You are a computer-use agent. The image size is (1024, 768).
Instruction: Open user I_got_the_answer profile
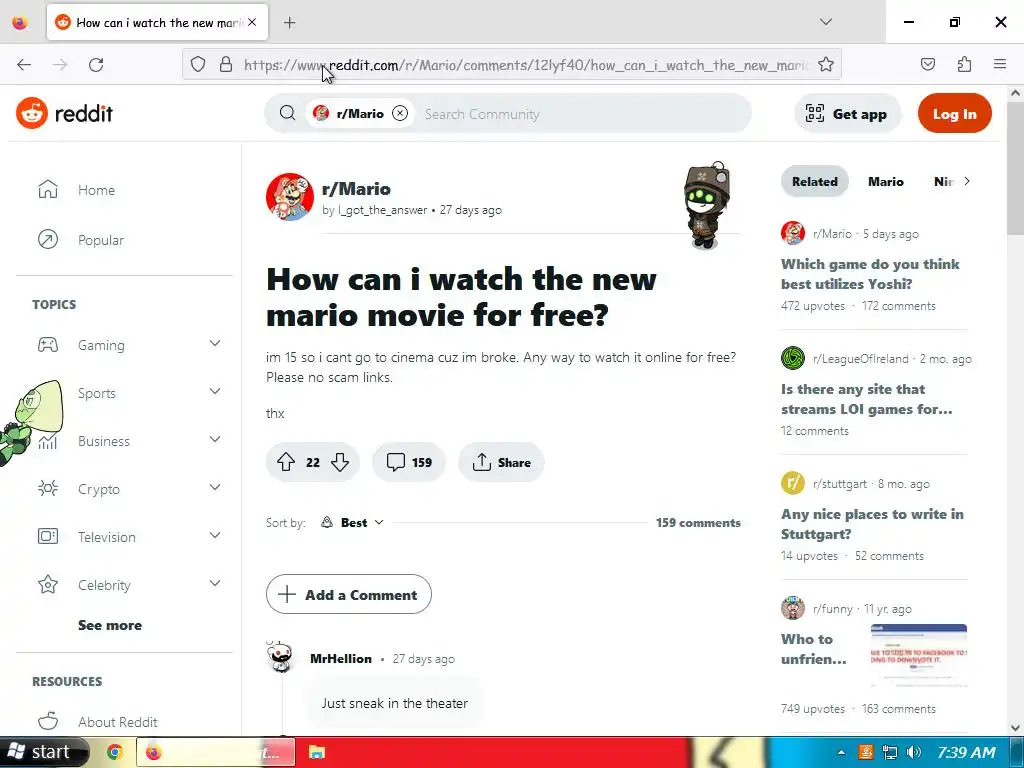(x=382, y=210)
